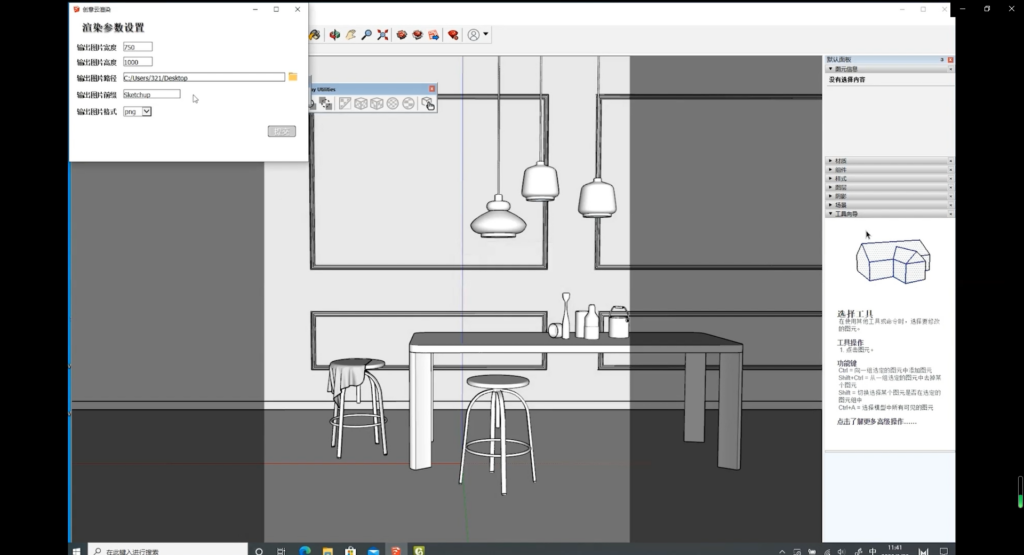
Task: Open Cortana circle icon on taskbar
Action: pos(259,552)
